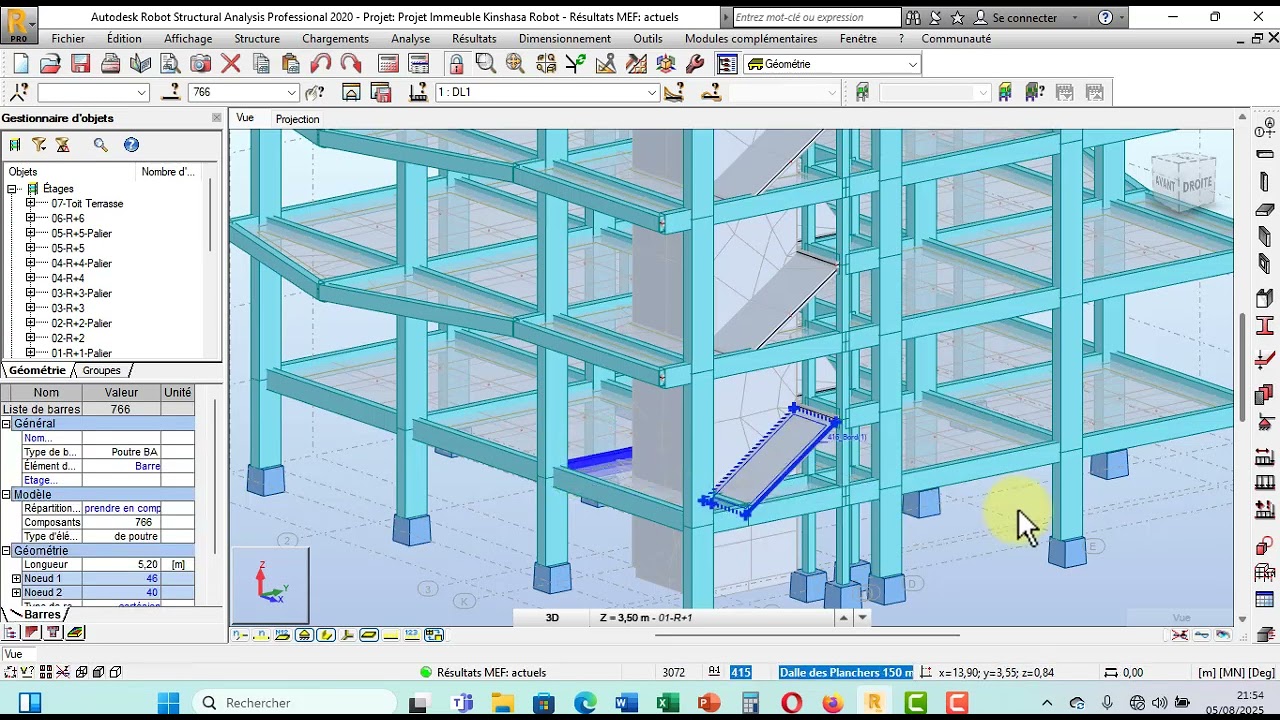This screenshot has width=1280, height=720.
Task: Switch to the Projection view tab
Action: 297,119
